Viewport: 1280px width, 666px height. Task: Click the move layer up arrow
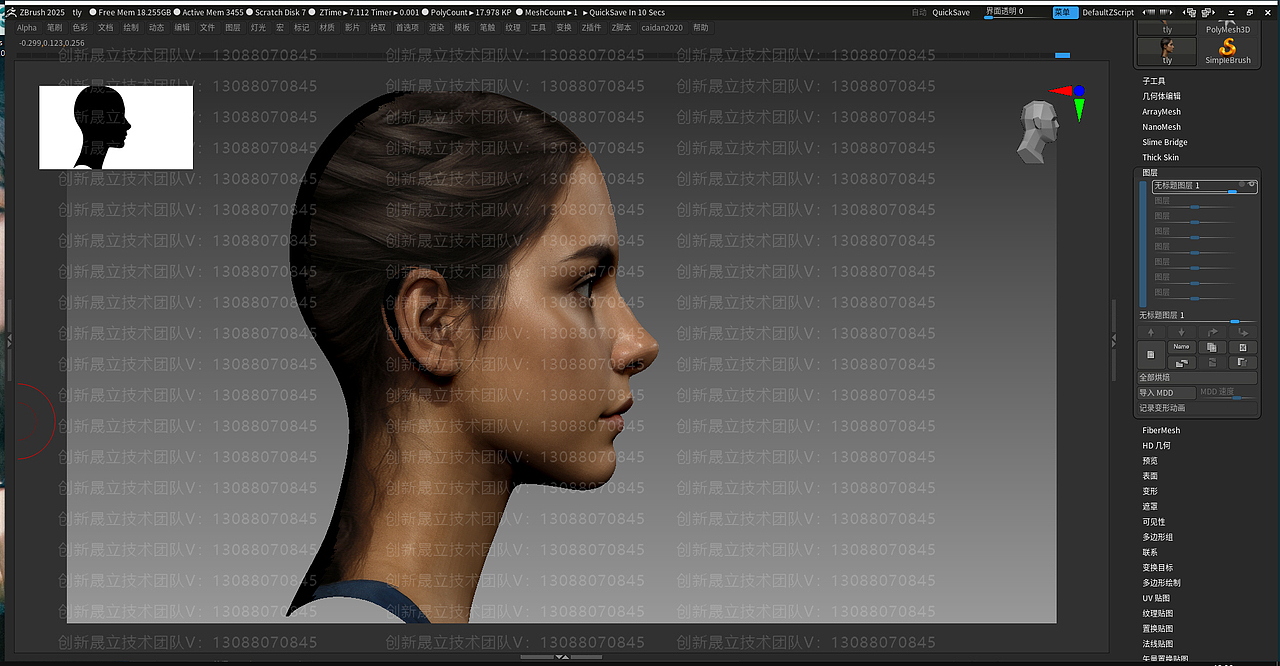(1151, 333)
